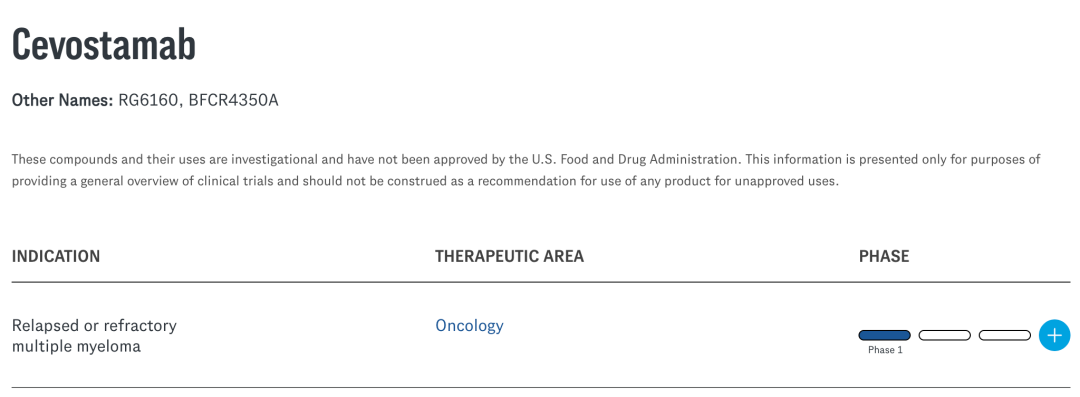The width and height of the screenshot is (1080, 397).
Task: Select the Relapsed or refractory indication text
Action: pyautogui.click(x=94, y=325)
